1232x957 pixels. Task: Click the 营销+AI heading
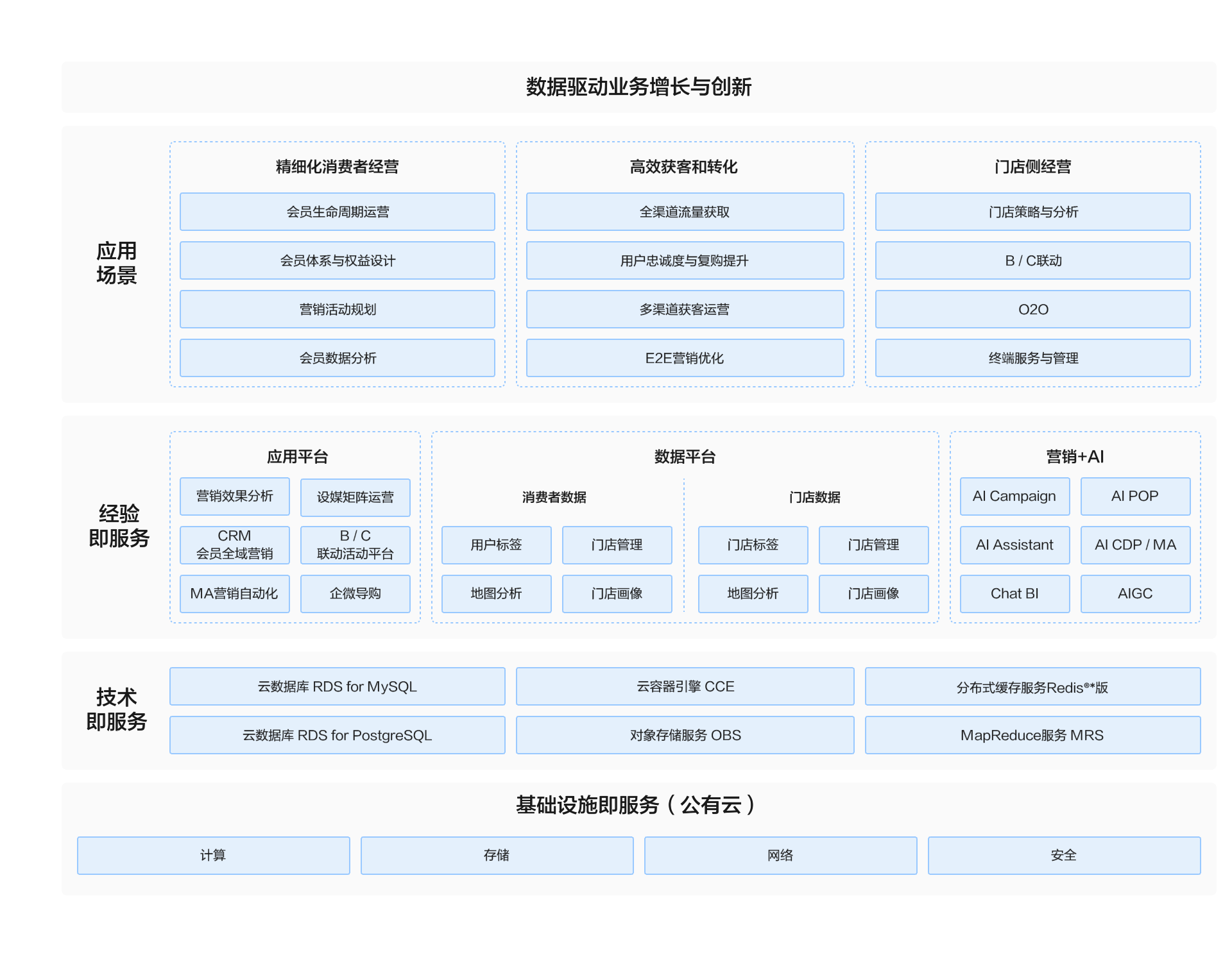1075,457
